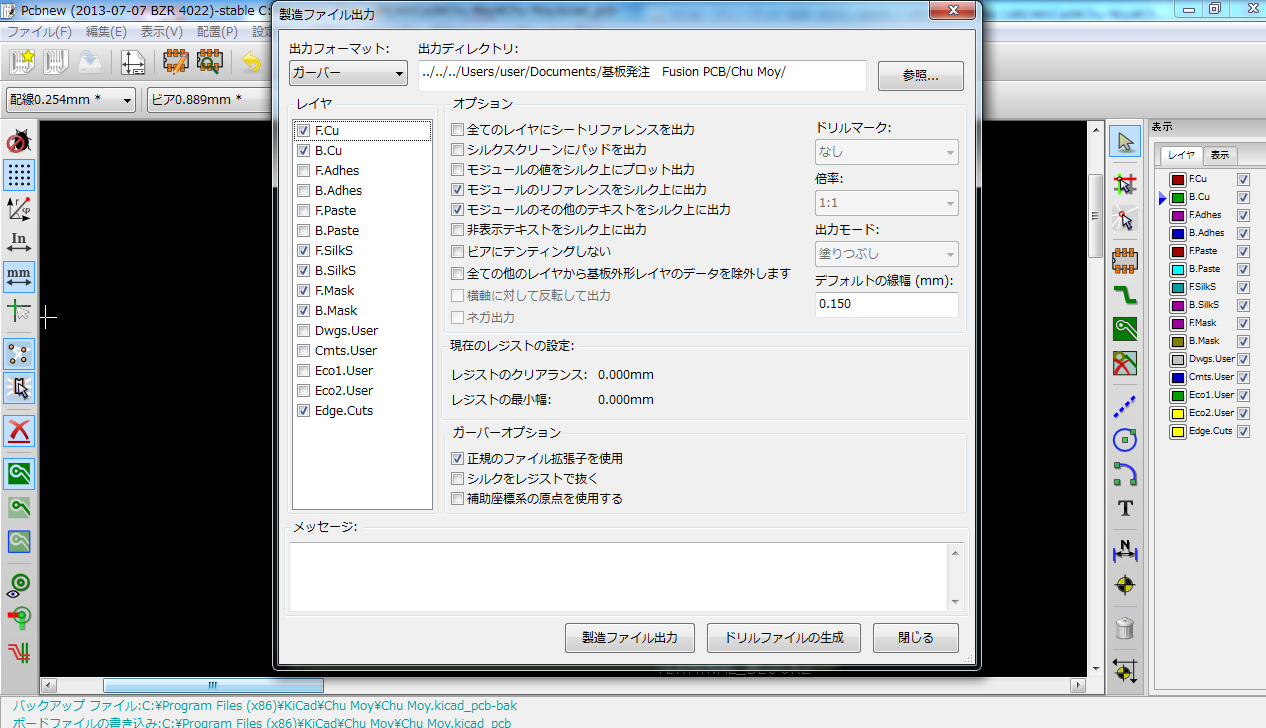Screen dimensions: 1266x728
Task: Select the add arc tool
Action: (1126, 474)
